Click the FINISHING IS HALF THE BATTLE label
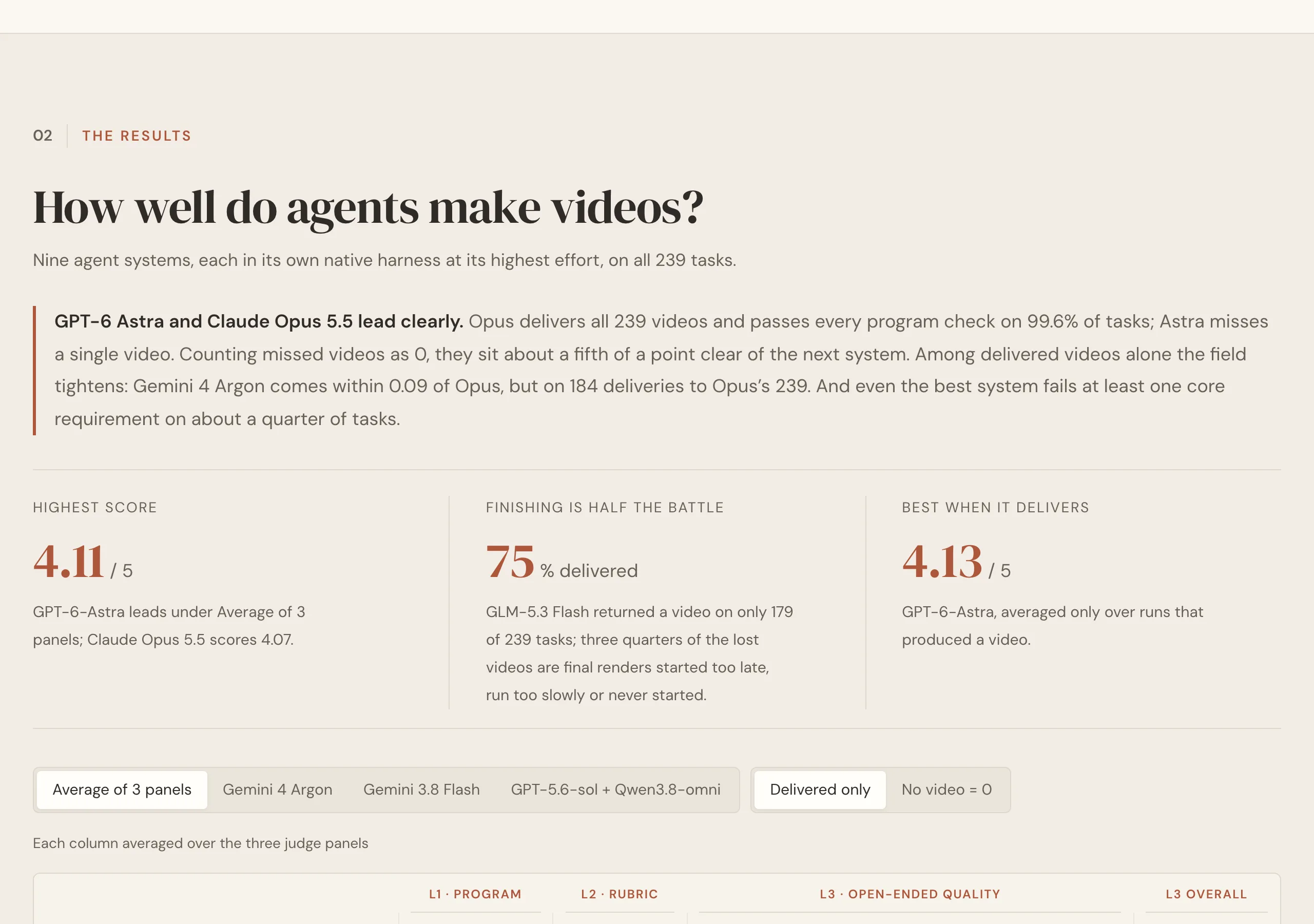This screenshot has width=1314, height=924. (x=605, y=507)
